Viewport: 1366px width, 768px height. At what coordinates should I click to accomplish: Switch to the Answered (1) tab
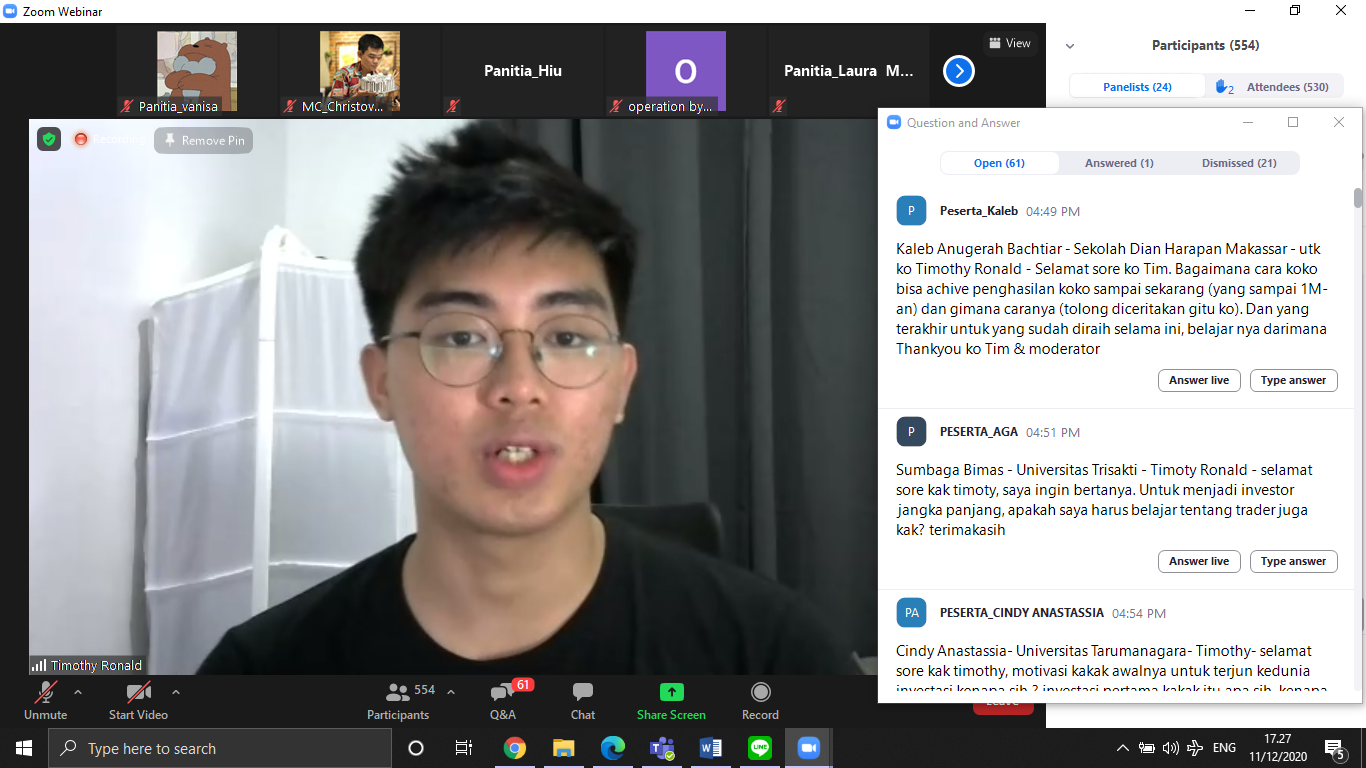1119,163
